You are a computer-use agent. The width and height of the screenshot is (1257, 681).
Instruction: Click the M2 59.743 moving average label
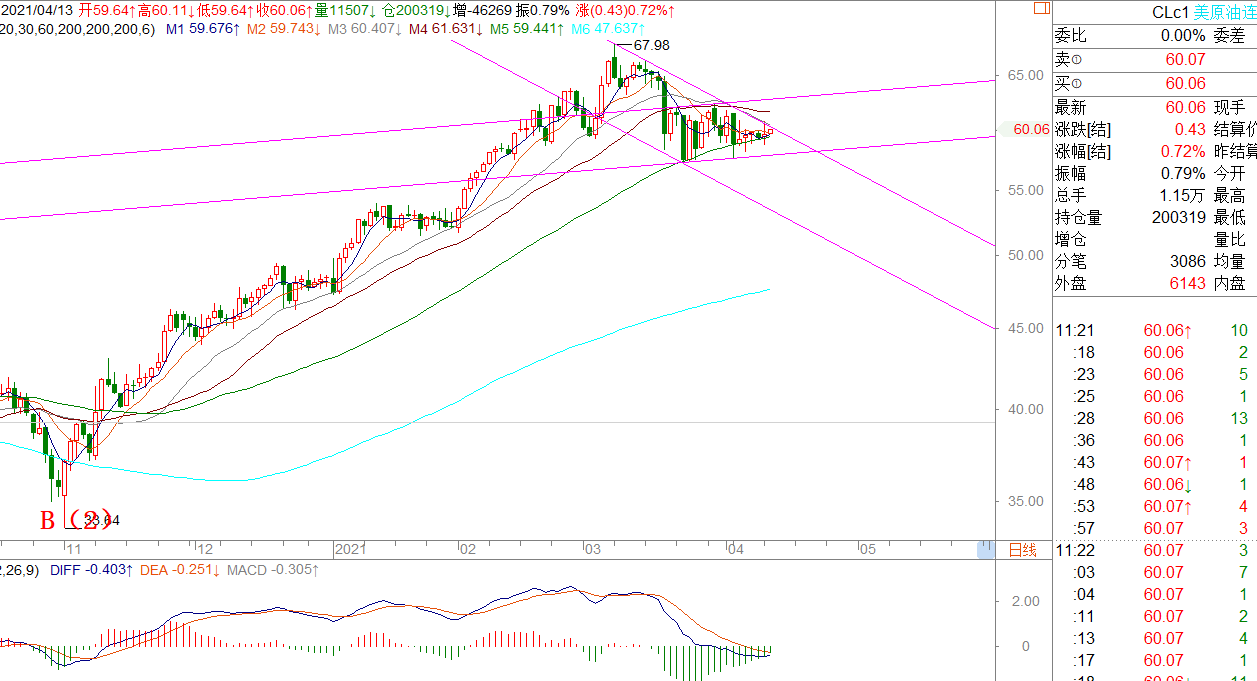pyautogui.click(x=283, y=30)
